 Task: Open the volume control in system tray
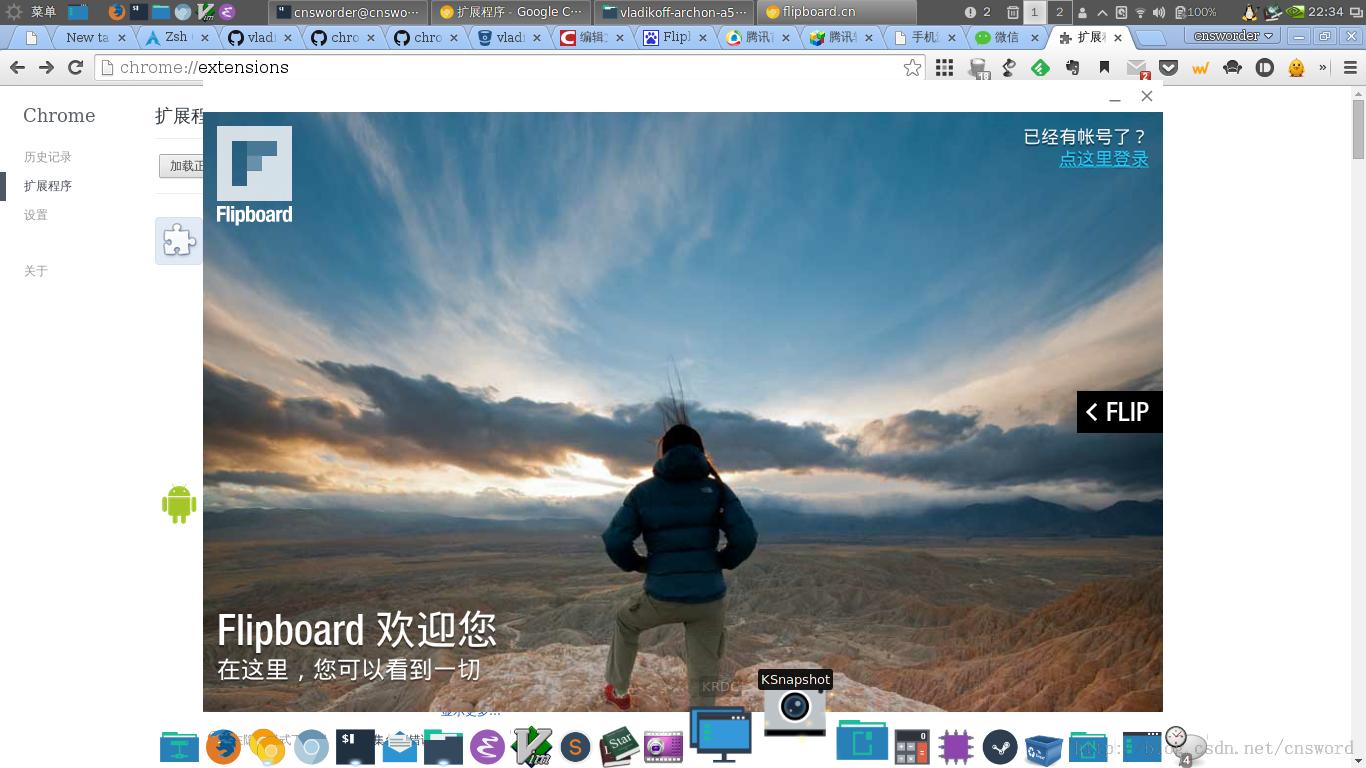pos(1159,12)
